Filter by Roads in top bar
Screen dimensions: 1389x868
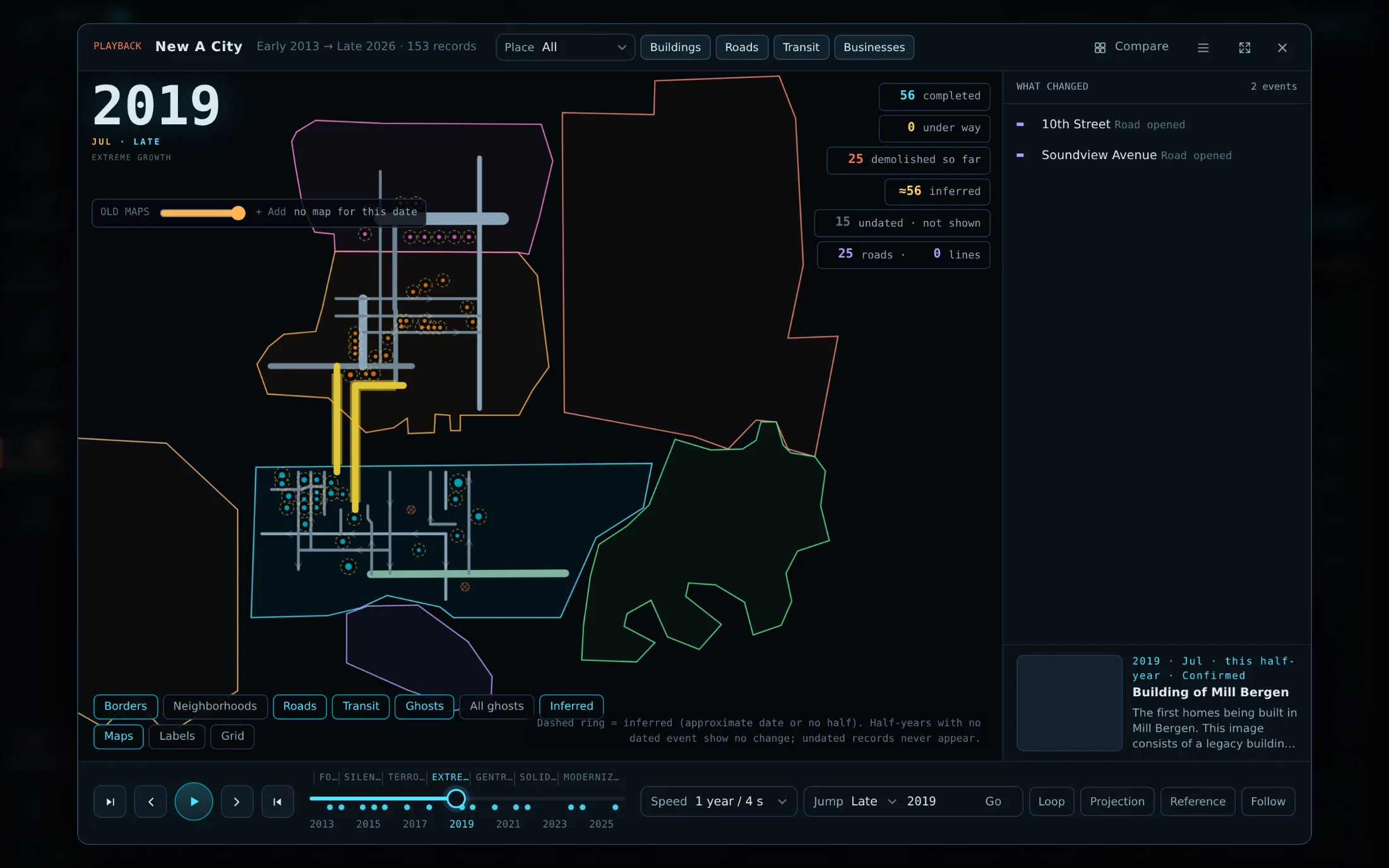click(741, 47)
